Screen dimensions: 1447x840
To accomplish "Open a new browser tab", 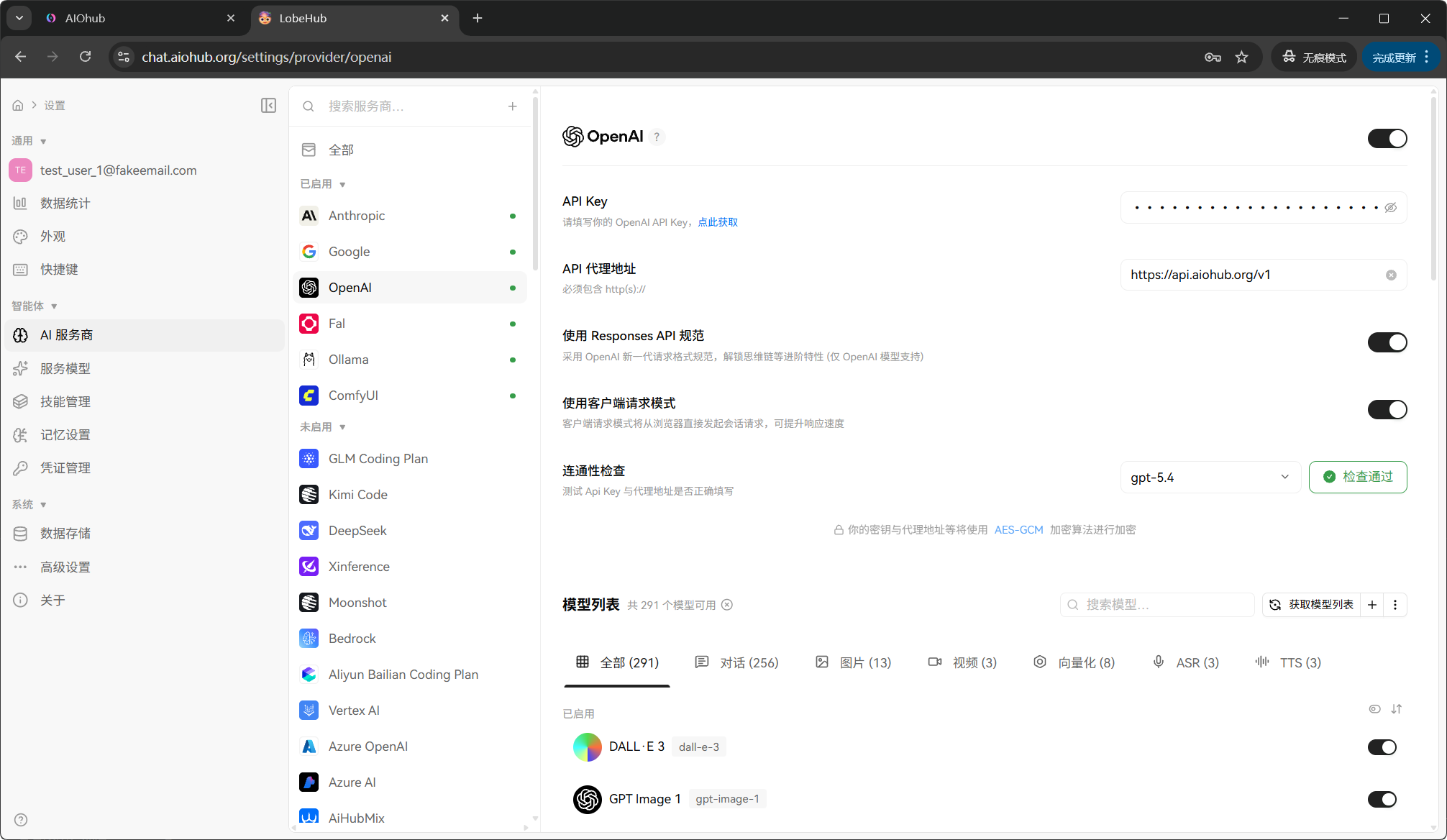I will click(478, 18).
